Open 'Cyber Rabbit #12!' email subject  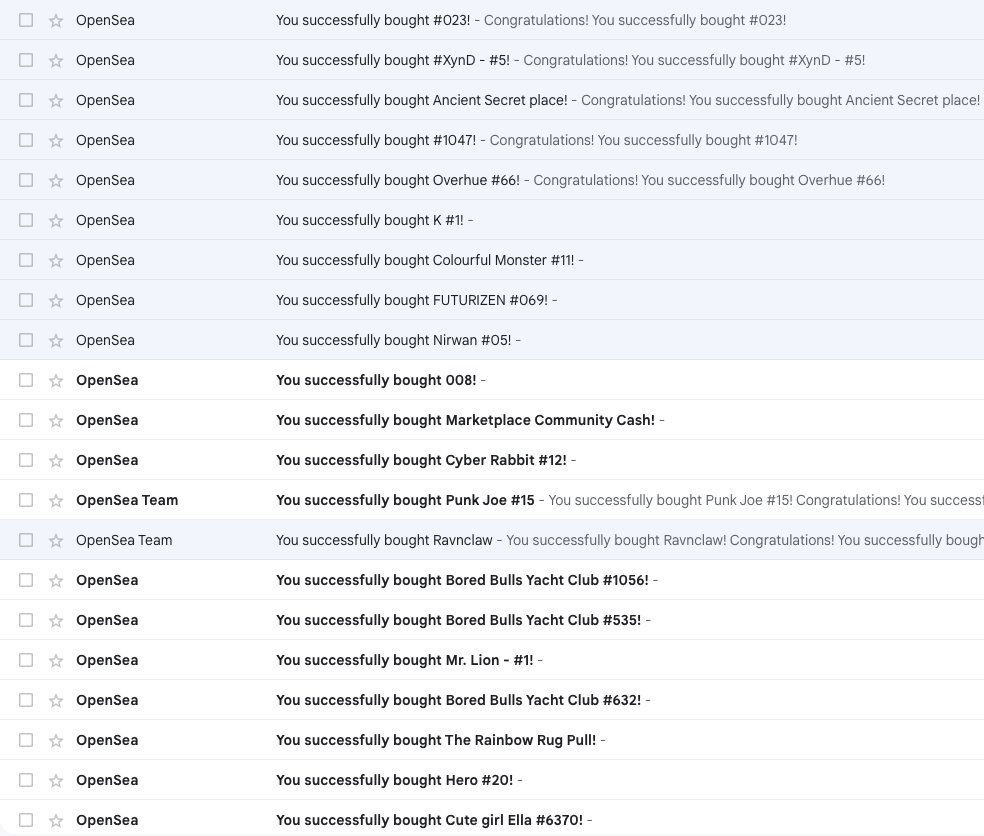(421, 460)
